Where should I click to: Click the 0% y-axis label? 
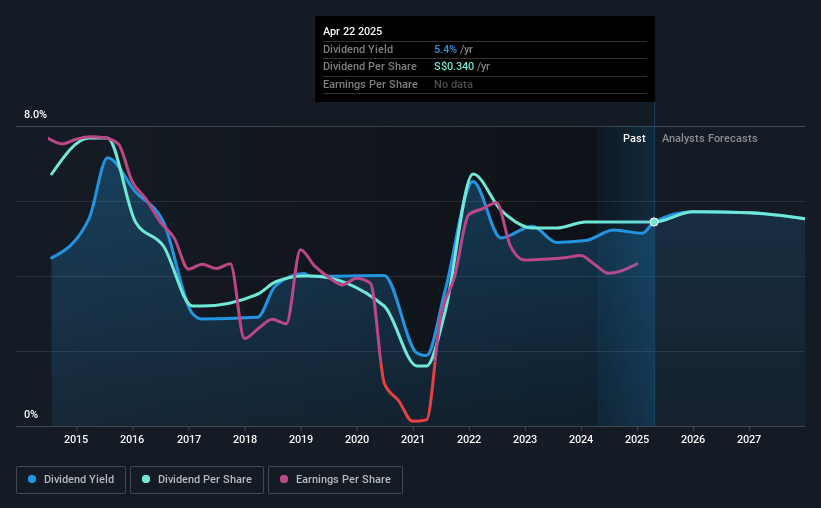click(31, 414)
